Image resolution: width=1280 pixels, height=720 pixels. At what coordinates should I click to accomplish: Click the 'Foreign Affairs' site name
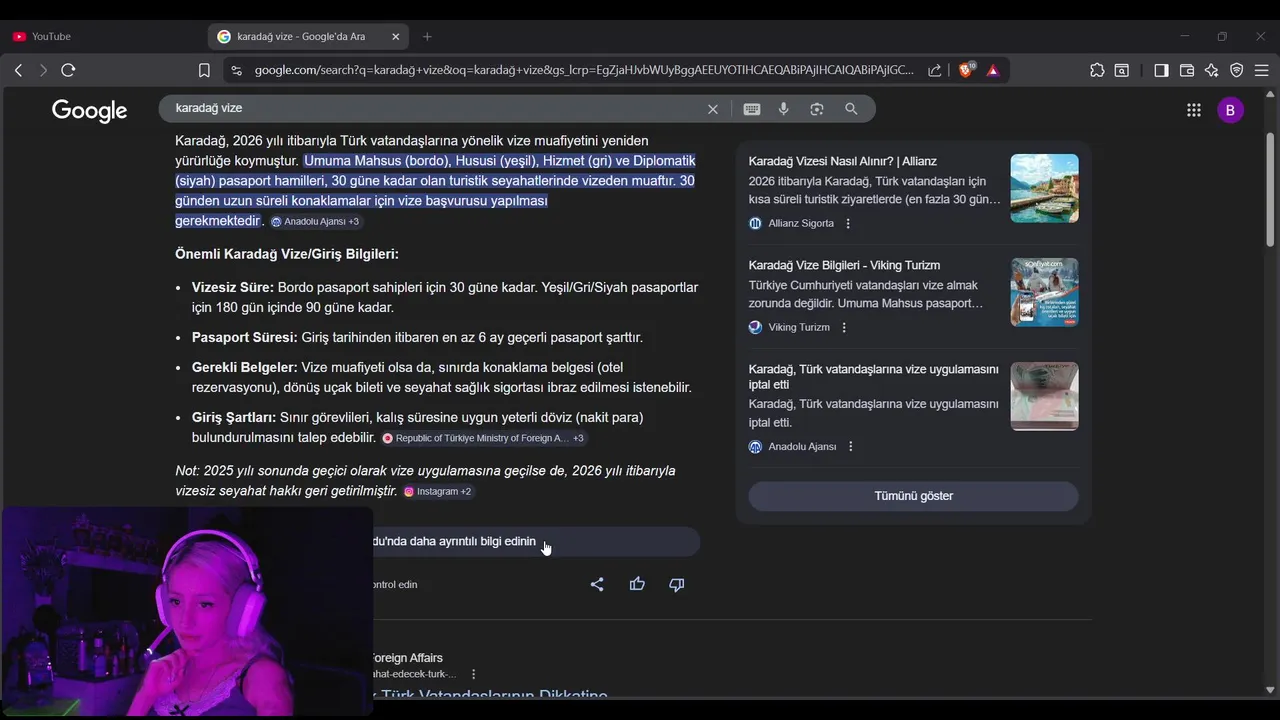tap(406, 658)
